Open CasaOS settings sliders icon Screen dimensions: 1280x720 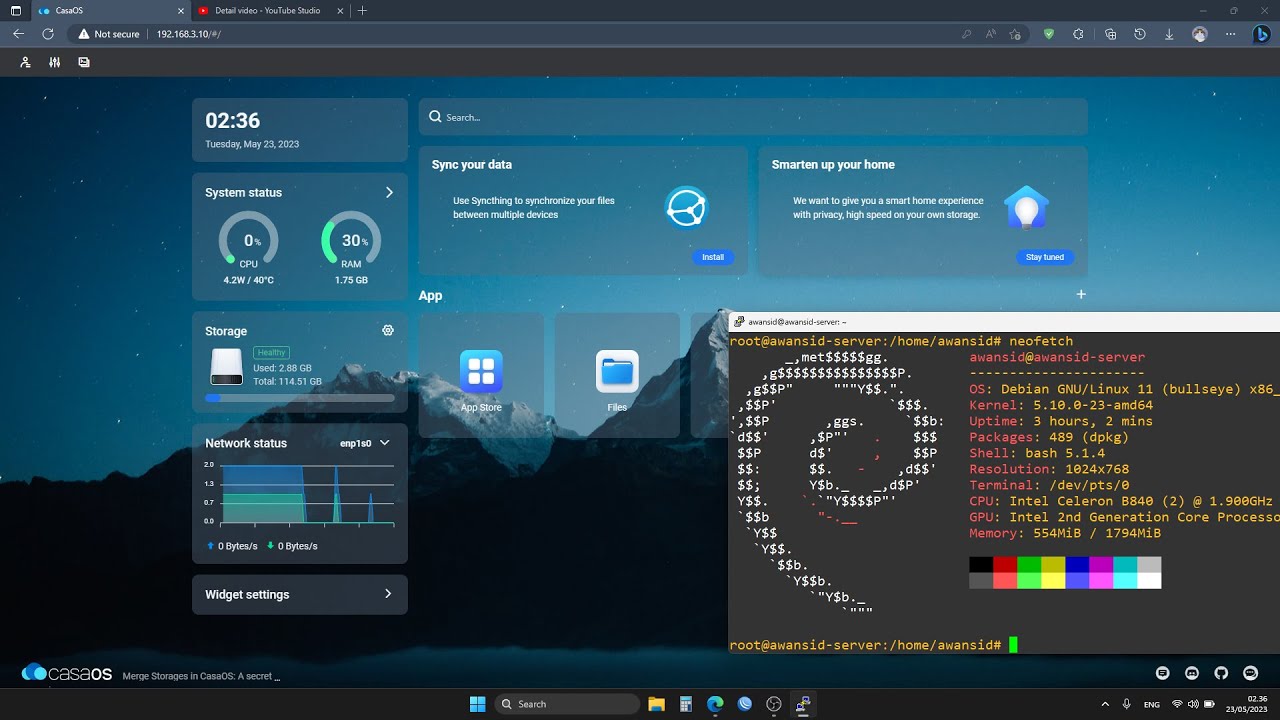click(x=54, y=62)
